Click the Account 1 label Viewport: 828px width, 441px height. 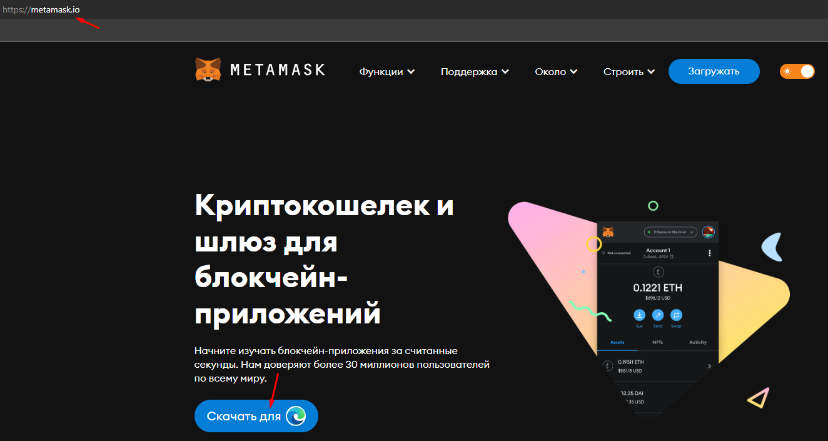point(658,250)
